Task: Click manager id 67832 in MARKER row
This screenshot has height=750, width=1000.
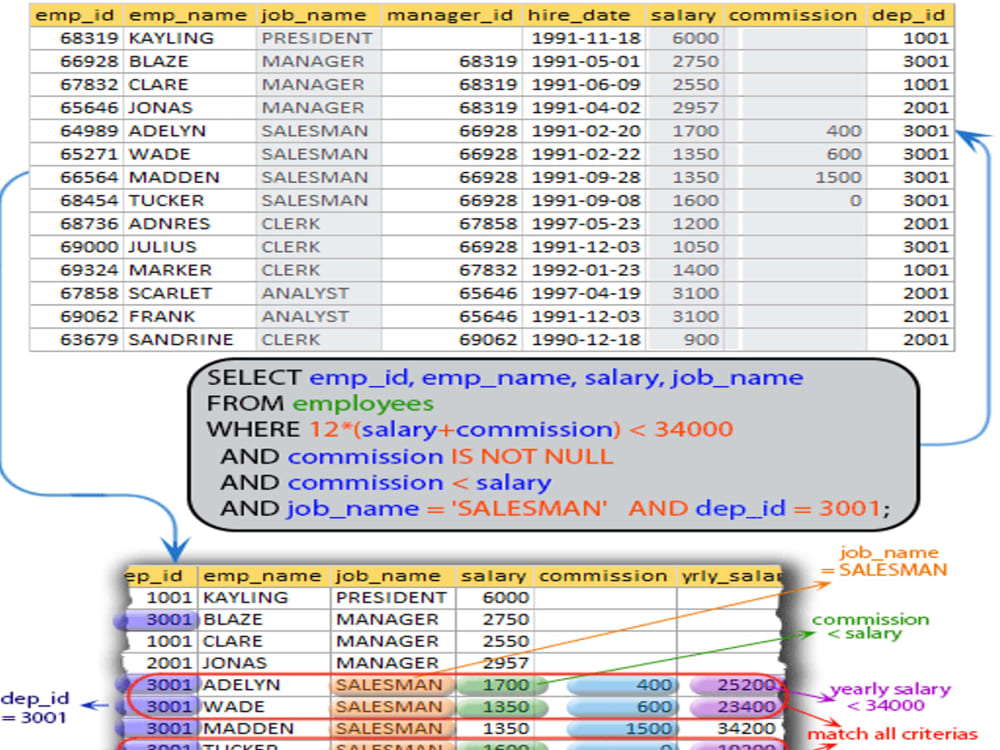Action: [x=451, y=270]
